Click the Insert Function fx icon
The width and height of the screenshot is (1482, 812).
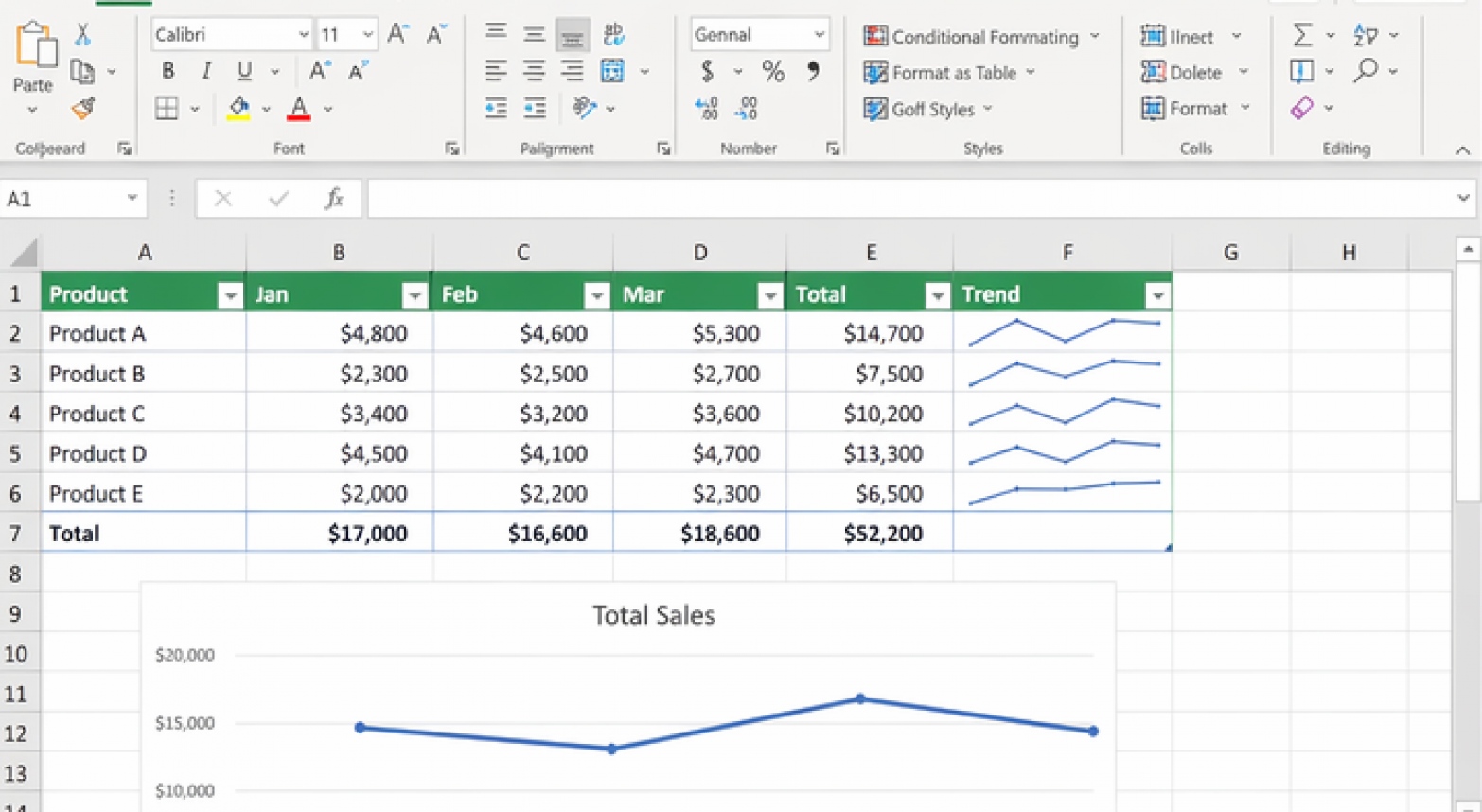(x=333, y=199)
